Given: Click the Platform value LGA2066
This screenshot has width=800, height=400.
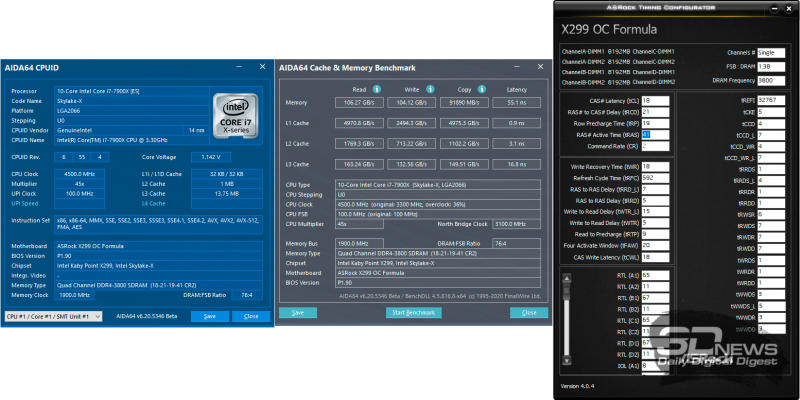Looking at the screenshot, I should tap(132, 111).
